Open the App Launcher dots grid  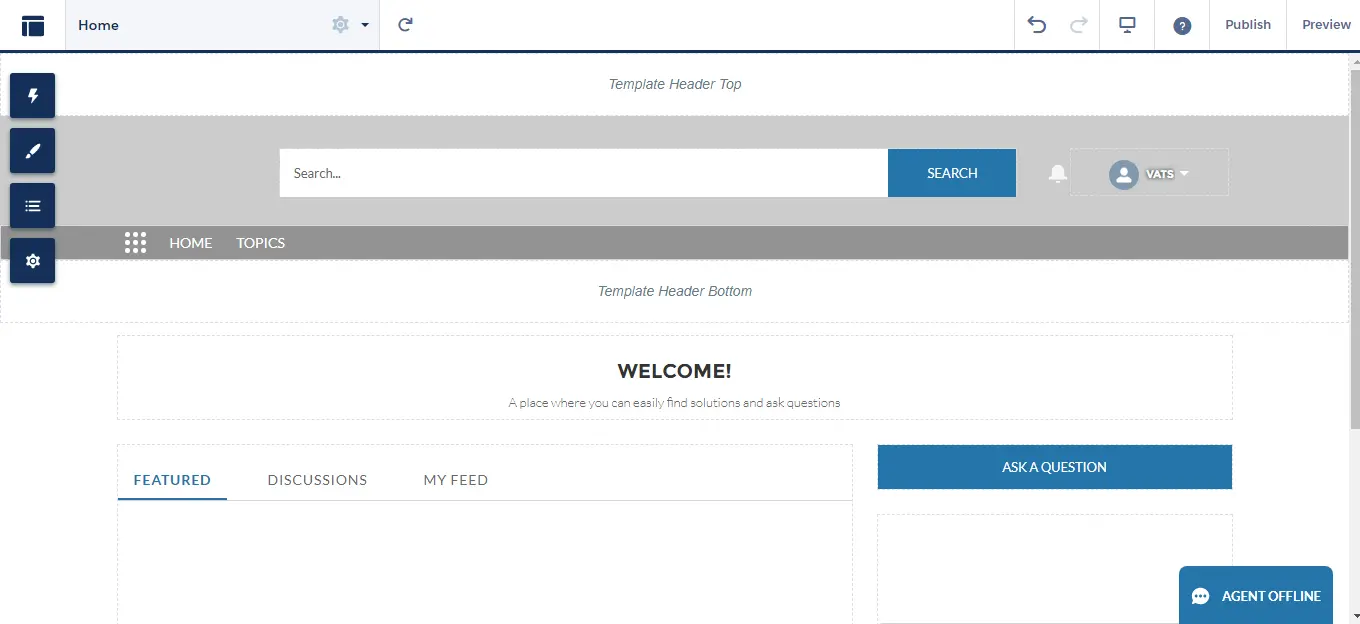(x=136, y=243)
